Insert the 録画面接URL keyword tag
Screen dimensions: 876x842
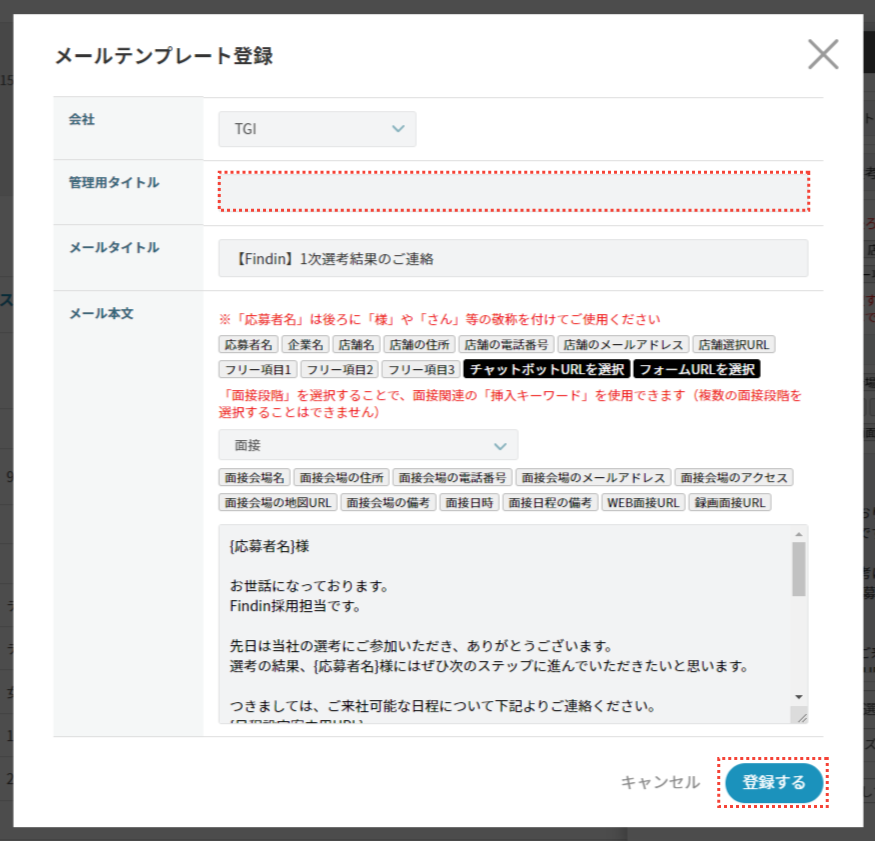[x=730, y=503]
